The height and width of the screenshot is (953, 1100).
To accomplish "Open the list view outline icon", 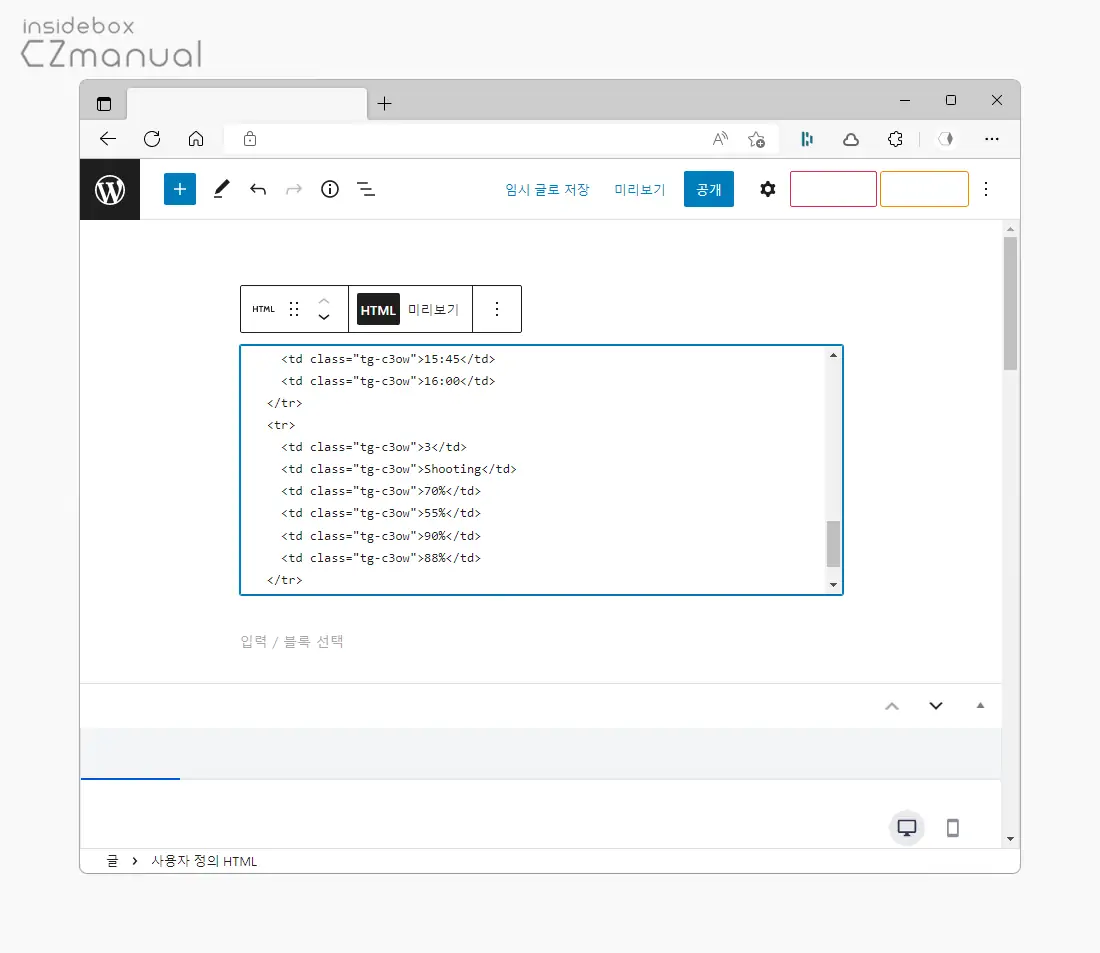I will click(x=365, y=189).
